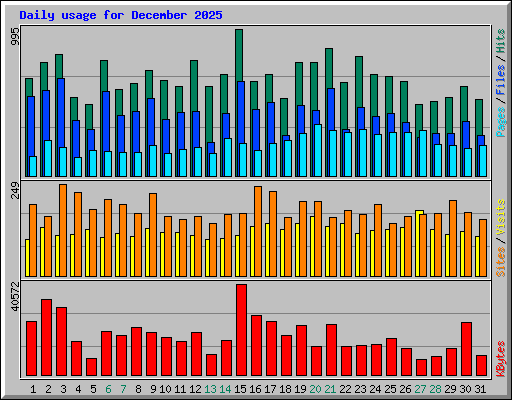This screenshot has width=512, height=400.
Task: Click the day '10' axis label
Action: tap(165, 389)
